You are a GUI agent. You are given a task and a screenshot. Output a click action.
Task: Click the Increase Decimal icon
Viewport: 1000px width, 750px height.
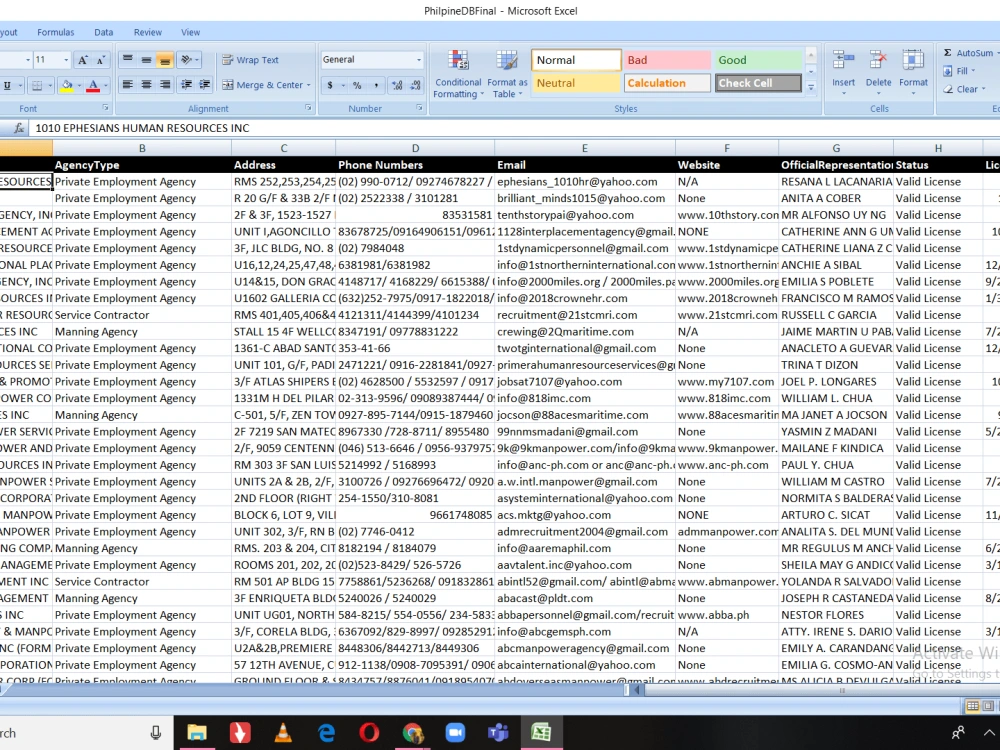tap(397, 85)
